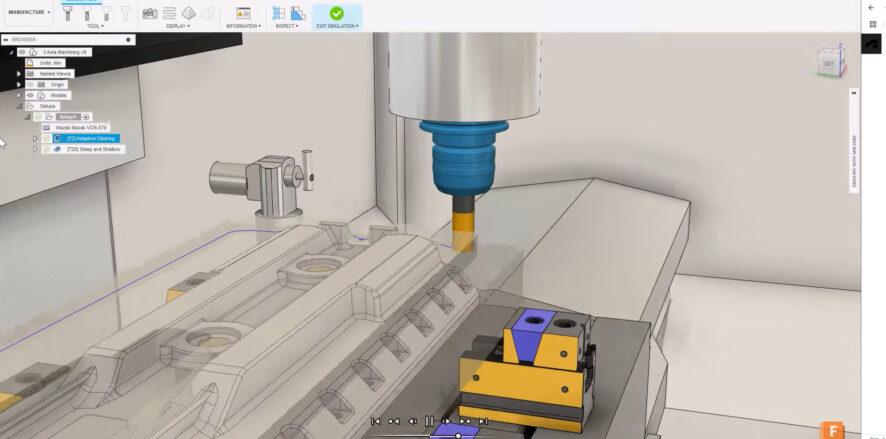Click the grid icon in right side panel
Image resolution: width=886 pixels, height=439 pixels.
[873, 24]
